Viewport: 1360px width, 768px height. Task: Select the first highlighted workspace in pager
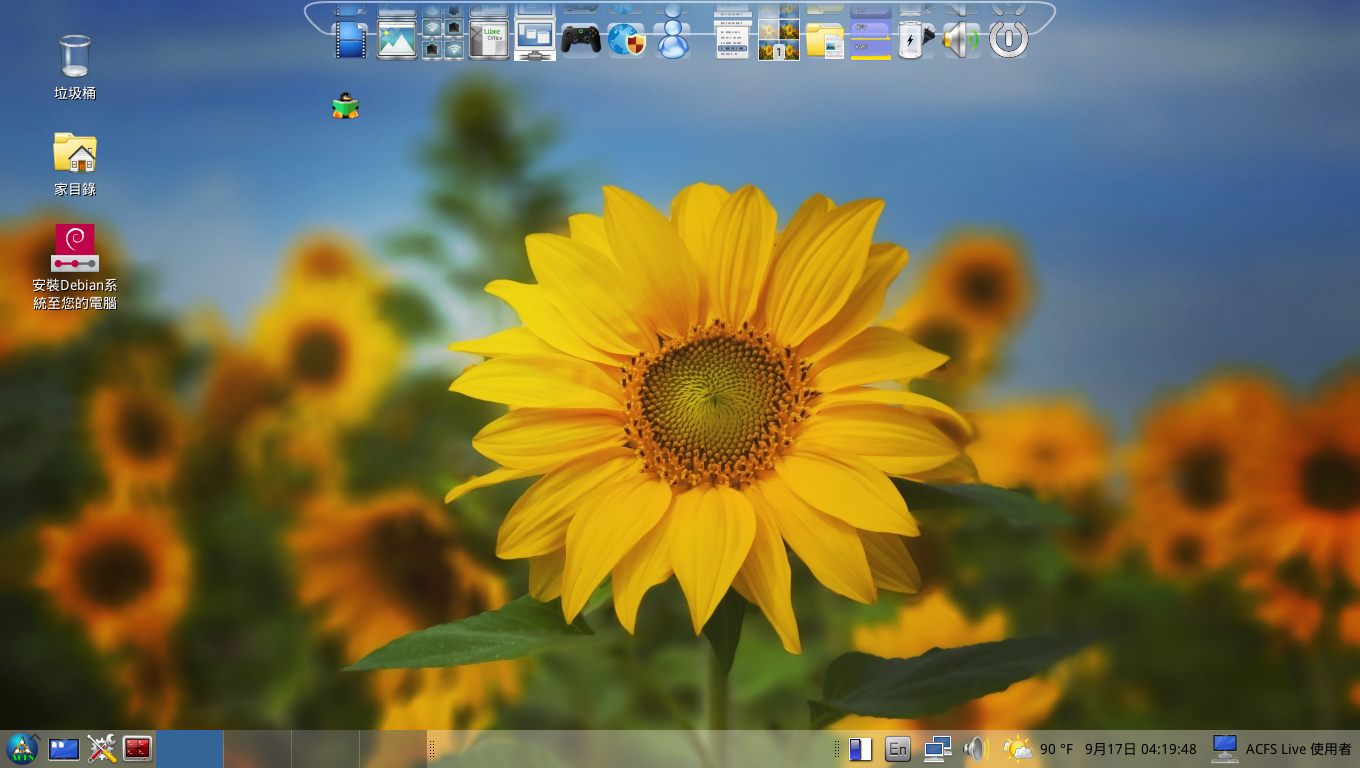point(190,748)
